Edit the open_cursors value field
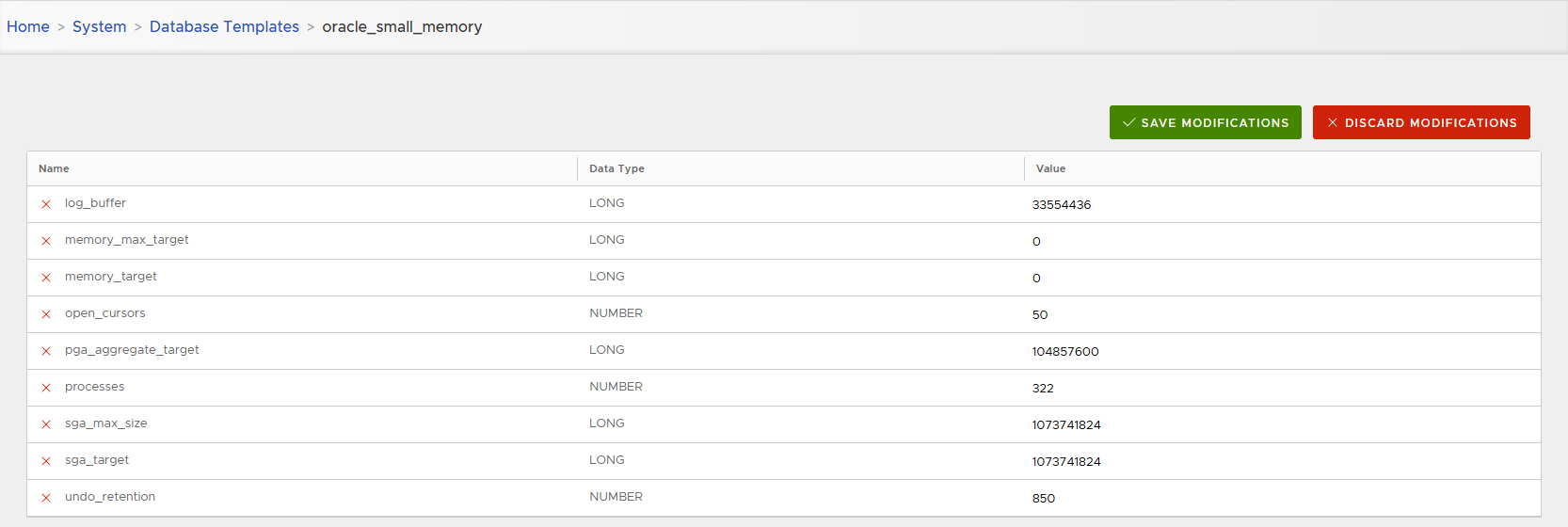The width and height of the screenshot is (1568, 527). click(x=1040, y=314)
